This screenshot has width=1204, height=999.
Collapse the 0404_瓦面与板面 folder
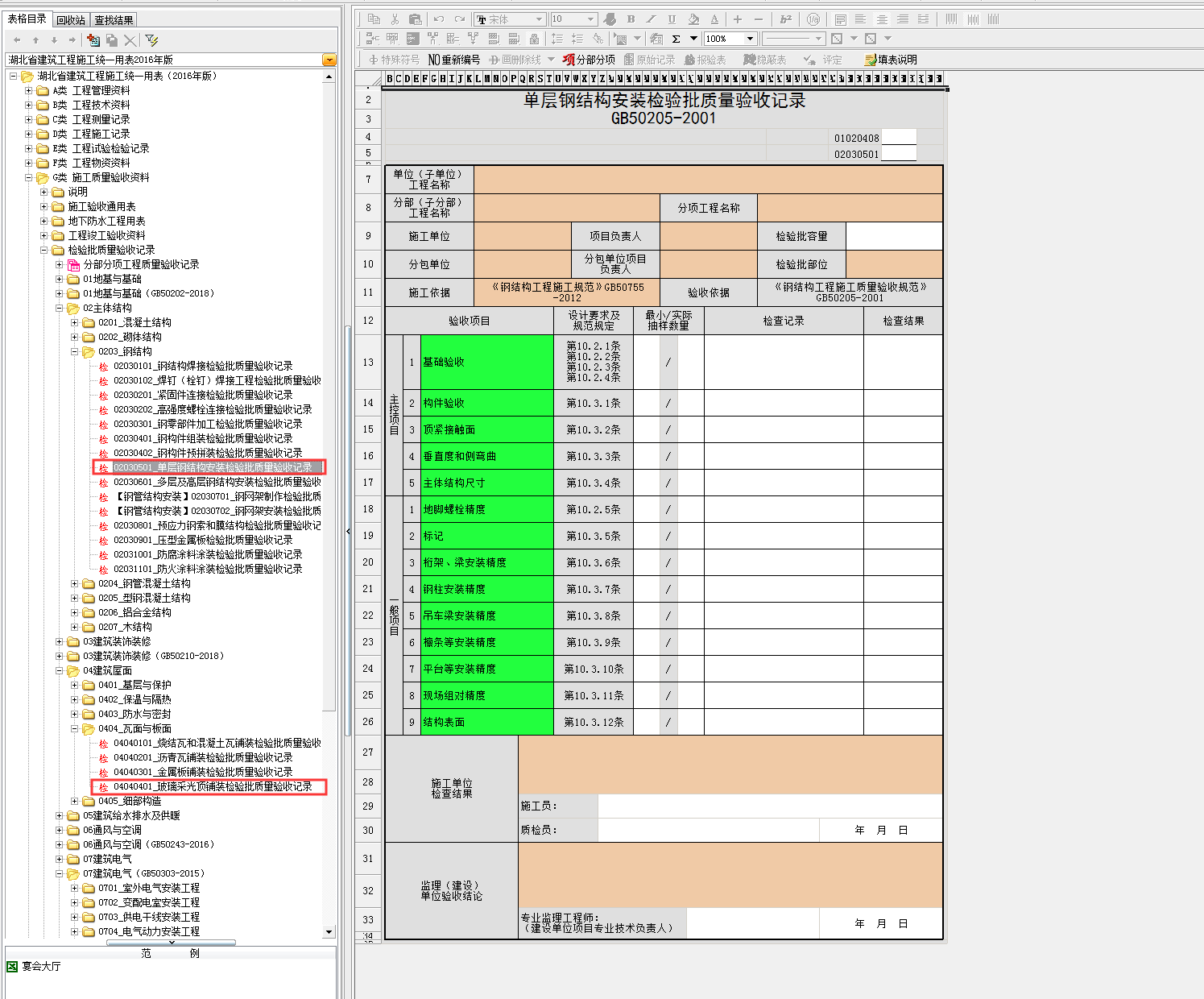(x=75, y=728)
